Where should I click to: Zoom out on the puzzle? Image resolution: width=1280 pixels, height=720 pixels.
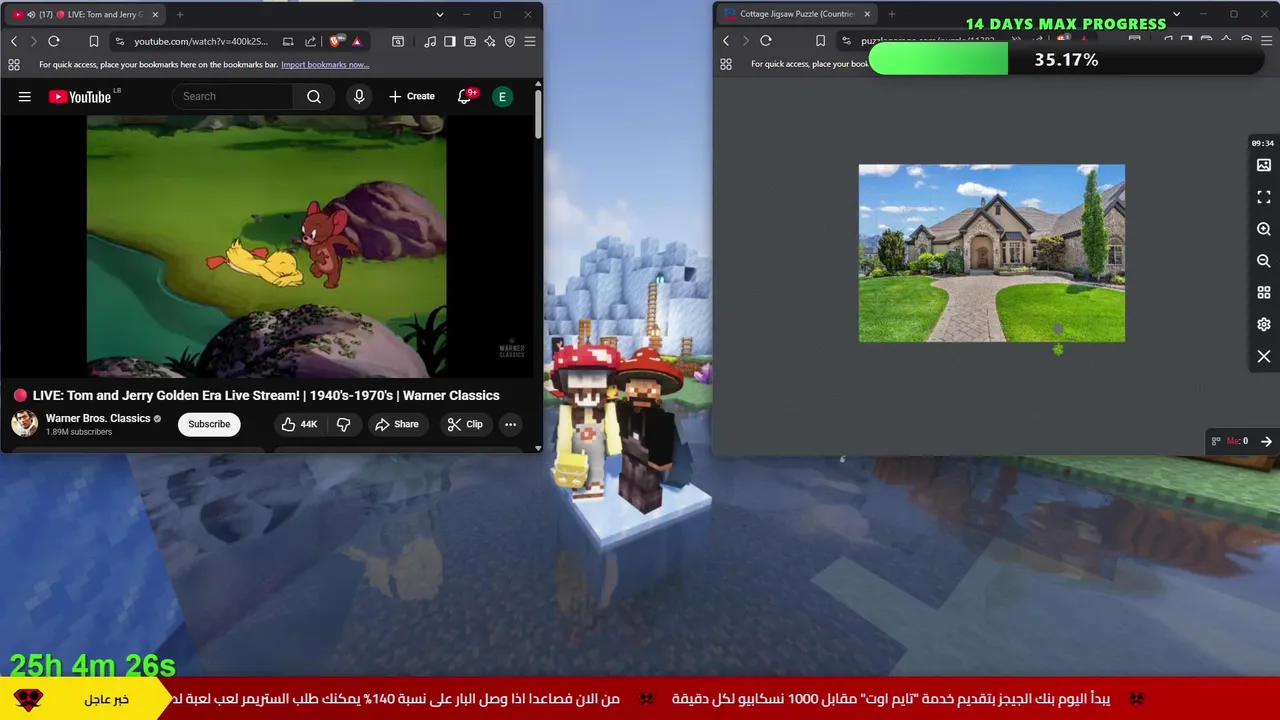(1264, 261)
